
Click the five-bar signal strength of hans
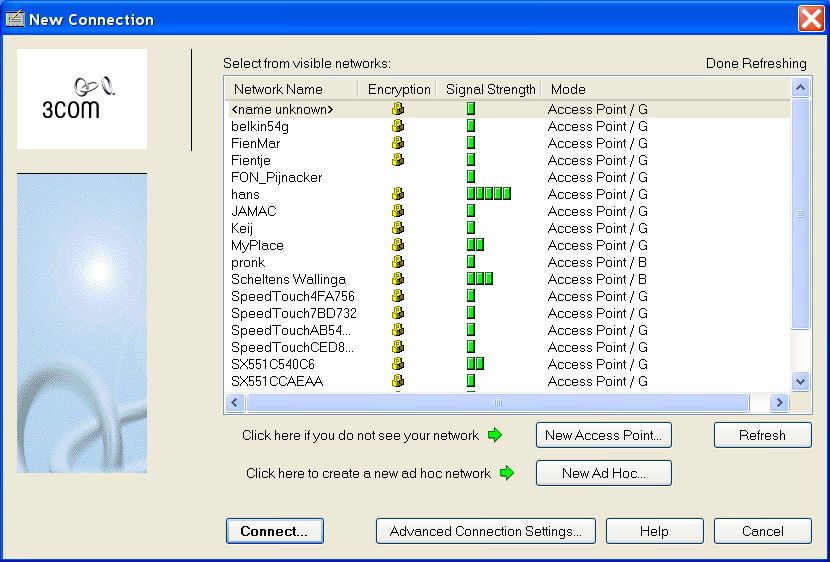489,194
